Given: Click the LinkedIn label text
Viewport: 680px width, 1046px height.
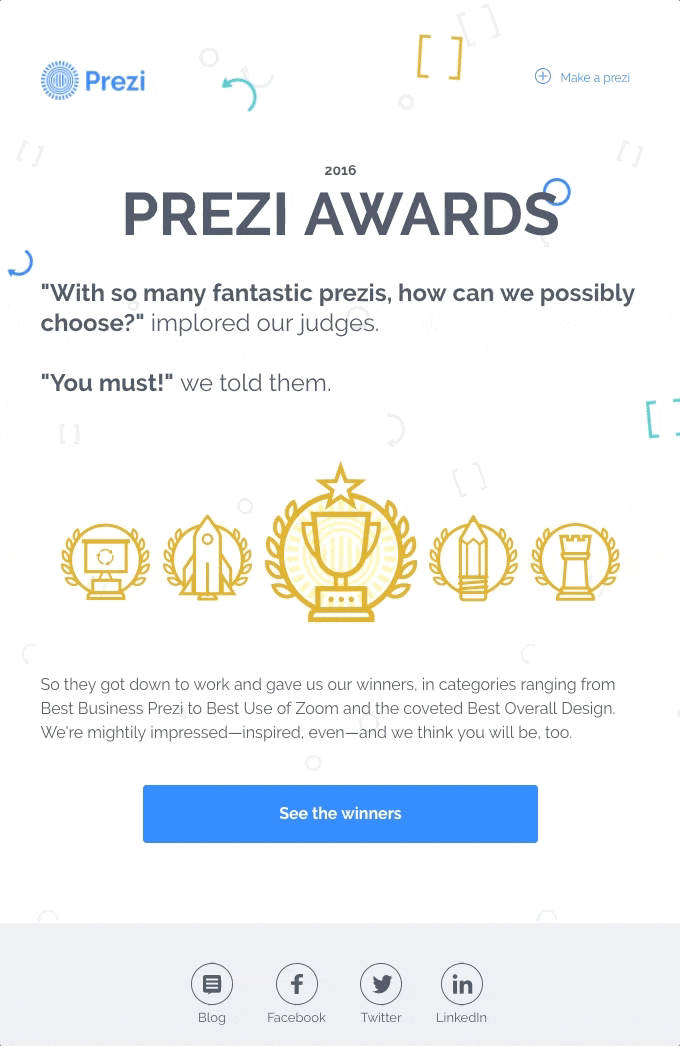Looking at the screenshot, I should coord(461,1017).
